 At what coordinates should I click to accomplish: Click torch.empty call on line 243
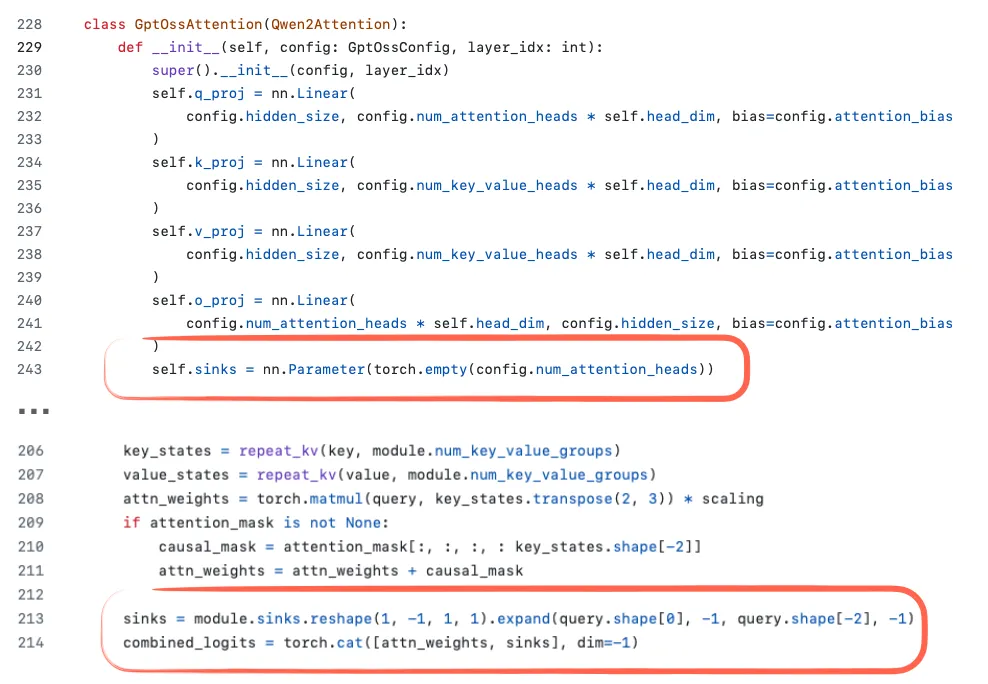coord(420,369)
